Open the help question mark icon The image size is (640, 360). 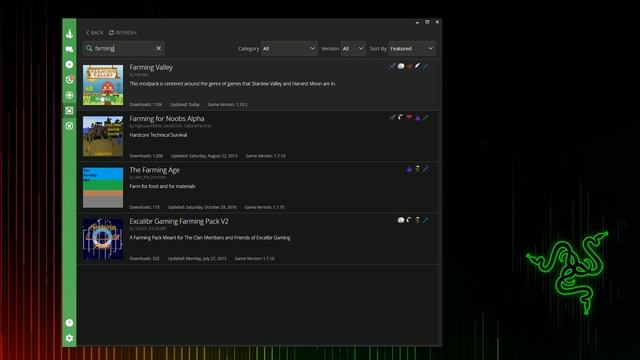pyautogui.click(x=69, y=323)
